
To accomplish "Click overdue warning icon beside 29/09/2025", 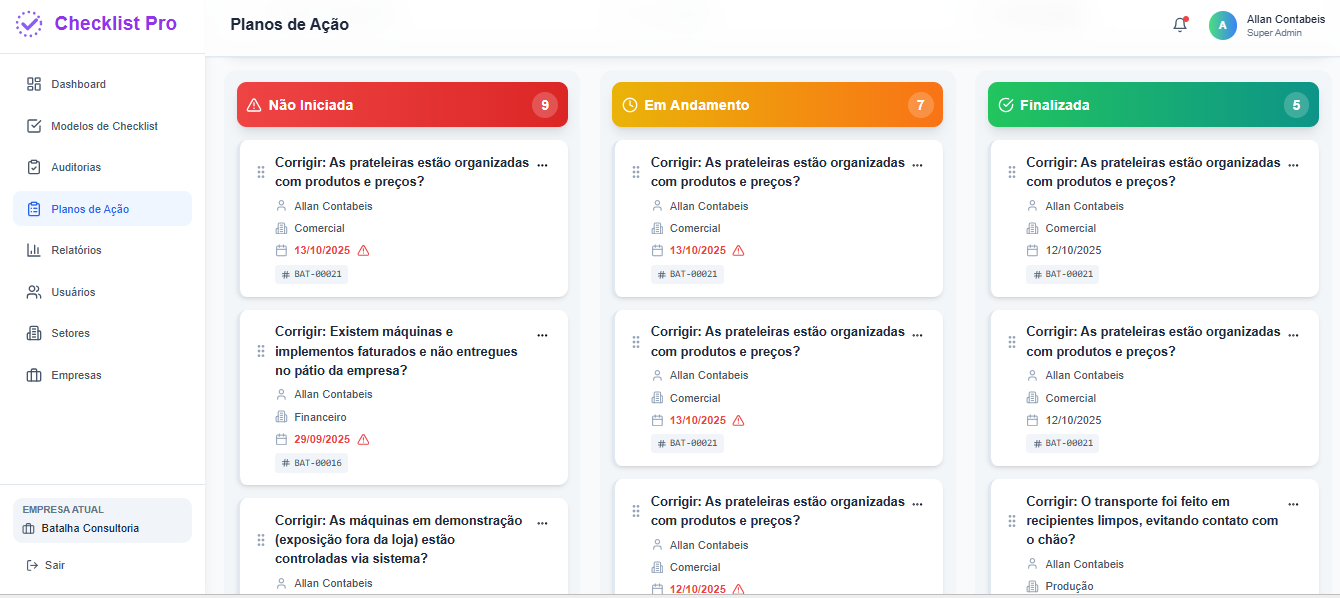I will pyautogui.click(x=363, y=439).
